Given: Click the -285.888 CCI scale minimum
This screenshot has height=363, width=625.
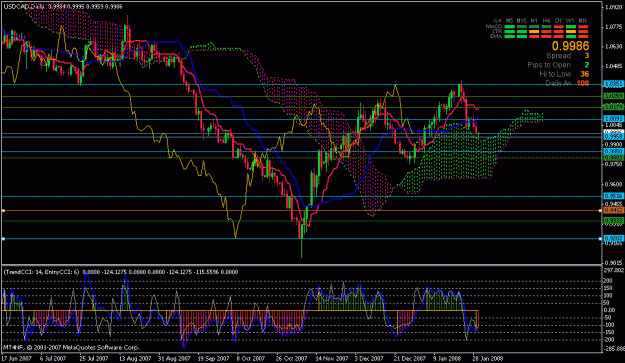Looking at the screenshot, I should click(614, 349).
